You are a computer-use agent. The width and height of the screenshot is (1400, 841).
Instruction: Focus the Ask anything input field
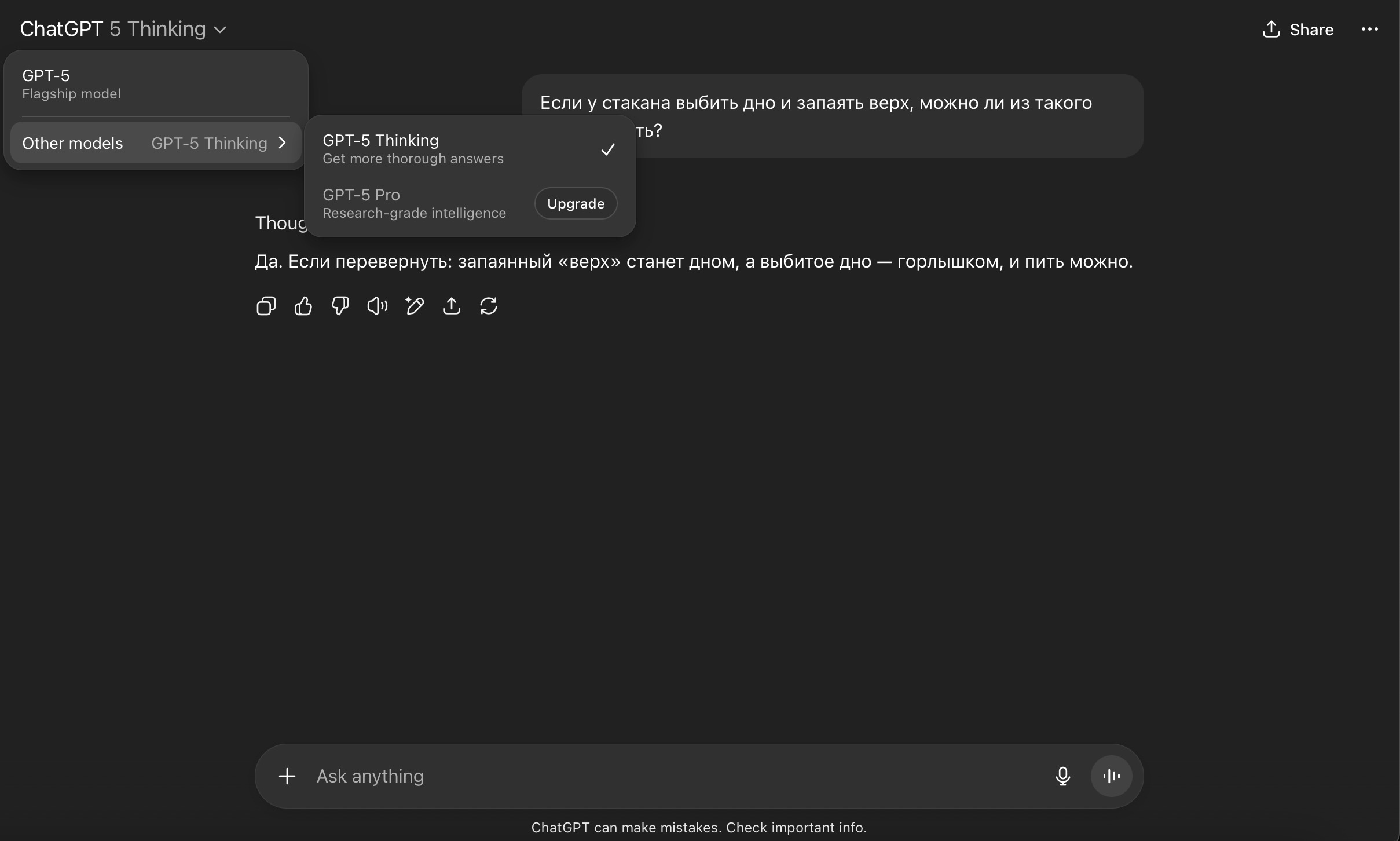coord(666,776)
